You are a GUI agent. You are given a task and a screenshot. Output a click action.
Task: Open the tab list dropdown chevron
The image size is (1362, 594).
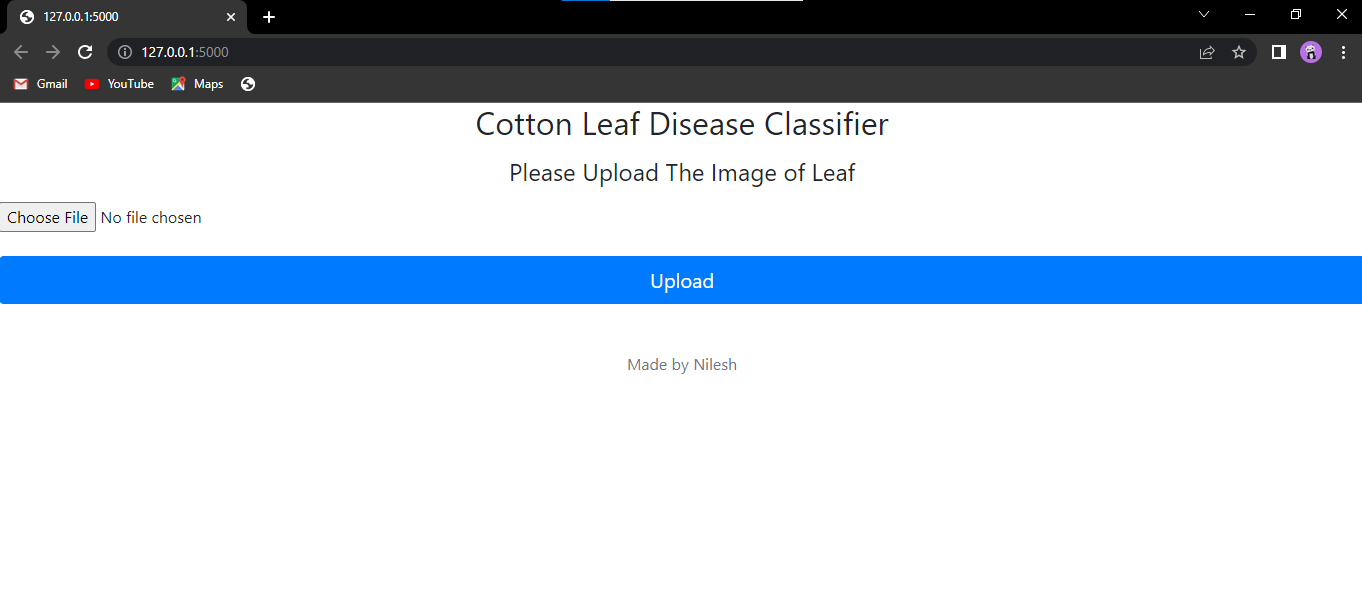point(1203,14)
